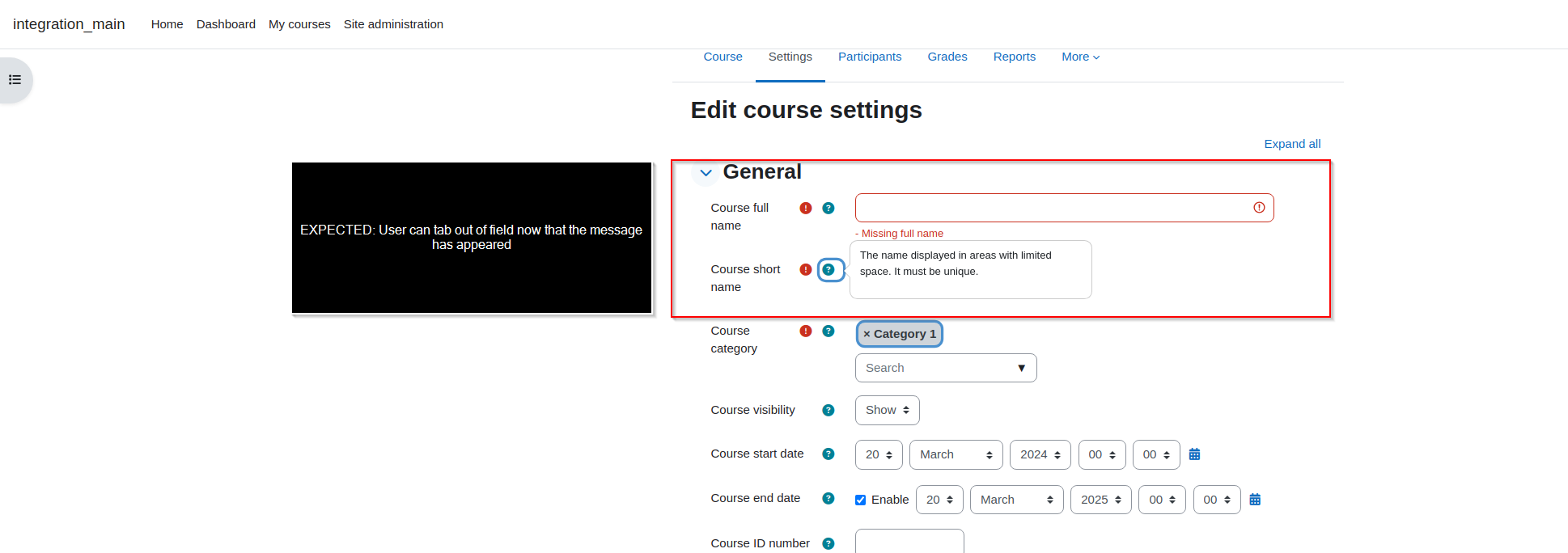The height and width of the screenshot is (553, 1568).
Task: Open the Course visibility Show dropdown
Action: (x=888, y=410)
